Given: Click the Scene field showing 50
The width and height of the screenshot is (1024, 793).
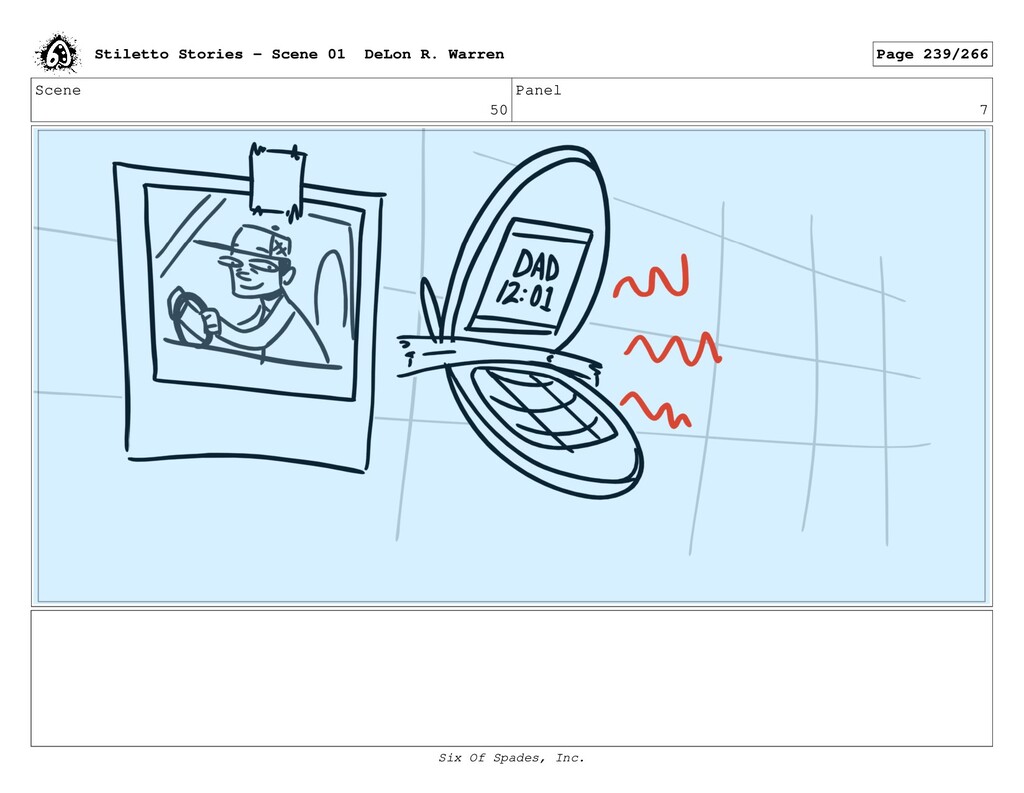Looking at the screenshot, I should (x=271, y=100).
